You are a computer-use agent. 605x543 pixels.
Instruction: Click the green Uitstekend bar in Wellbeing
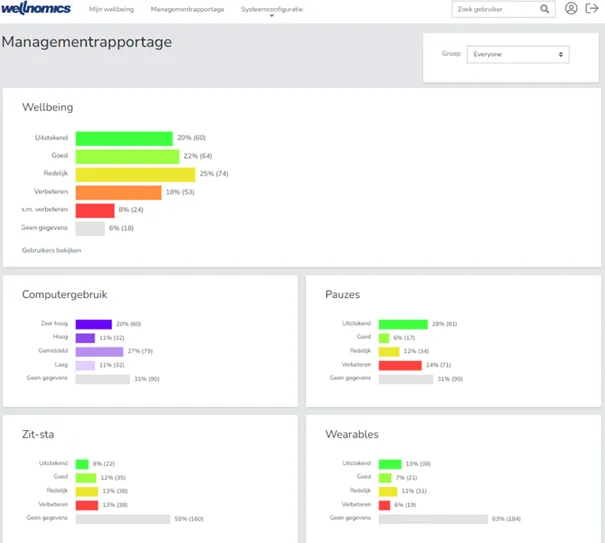(x=124, y=138)
